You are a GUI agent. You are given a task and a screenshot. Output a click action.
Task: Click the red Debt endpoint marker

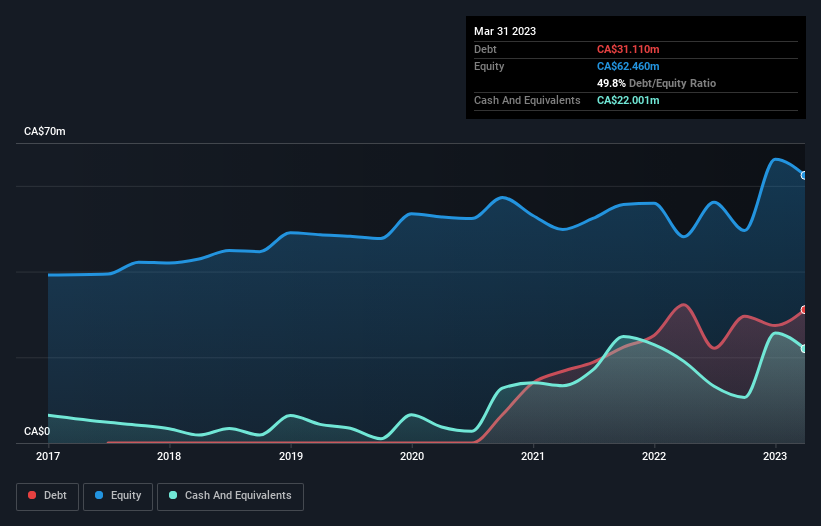805,310
